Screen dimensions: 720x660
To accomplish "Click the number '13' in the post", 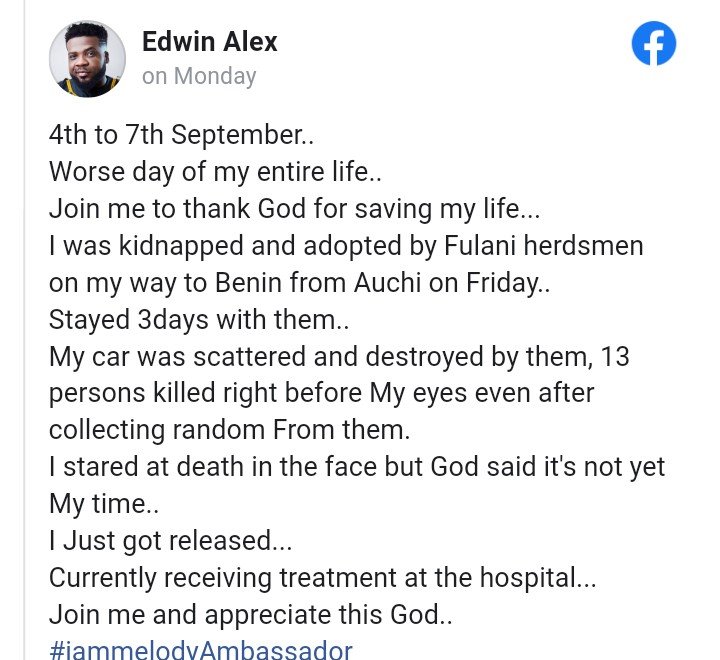I will click(x=614, y=357).
